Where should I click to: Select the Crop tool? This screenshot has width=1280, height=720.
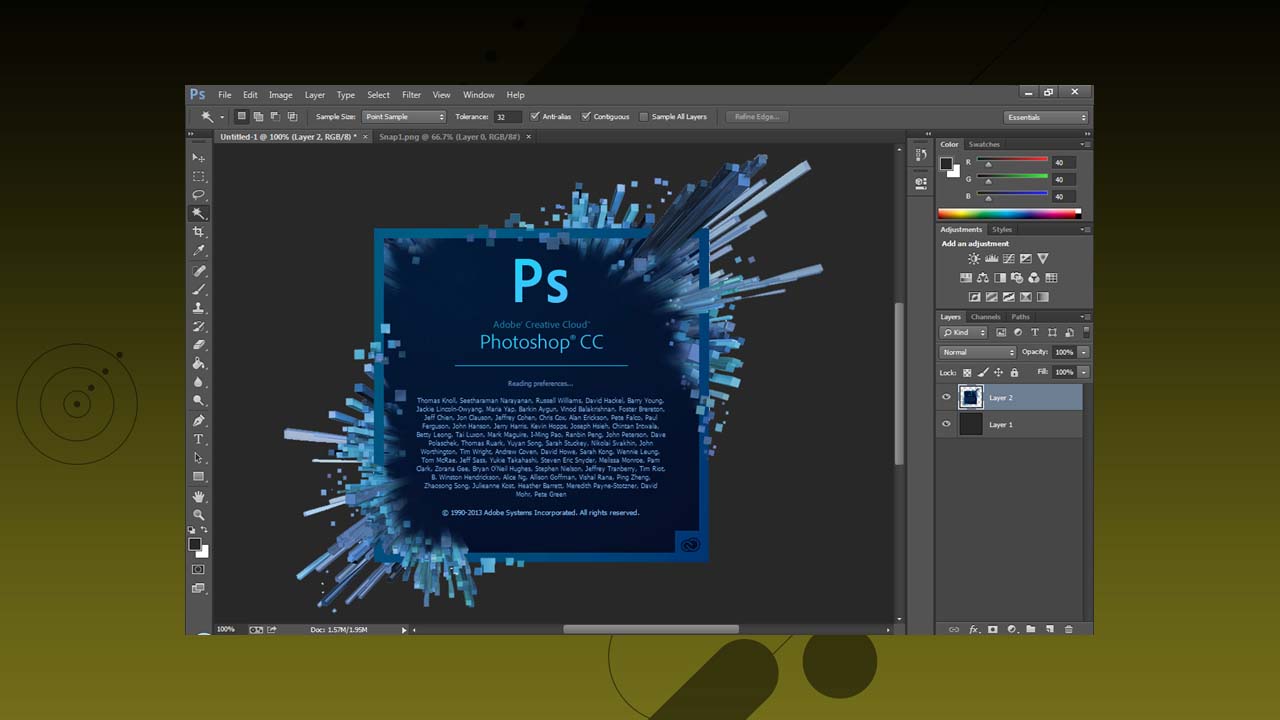[198, 232]
